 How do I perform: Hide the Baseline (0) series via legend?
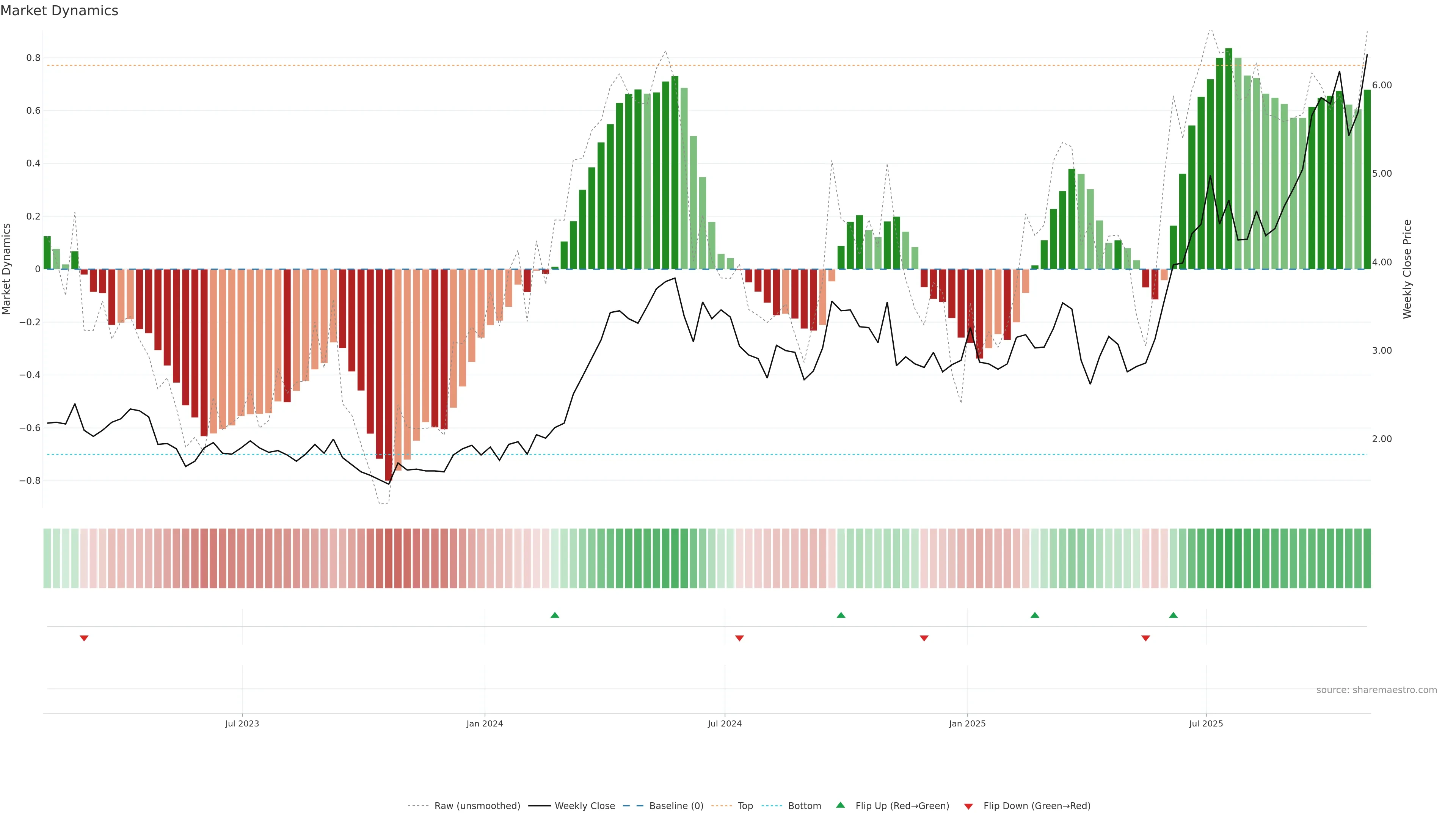676,806
